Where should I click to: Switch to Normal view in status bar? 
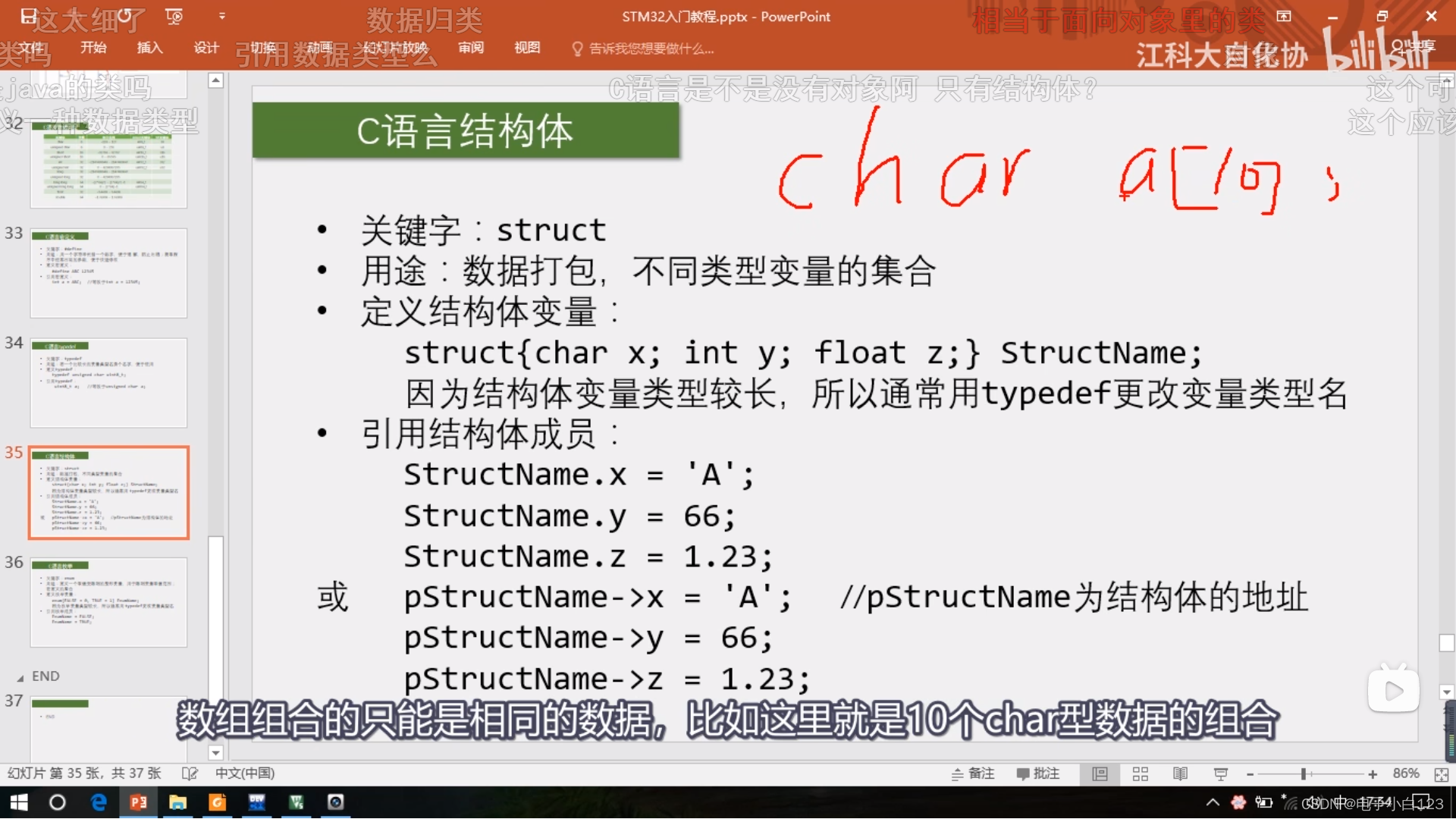pyautogui.click(x=1100, y=773)
